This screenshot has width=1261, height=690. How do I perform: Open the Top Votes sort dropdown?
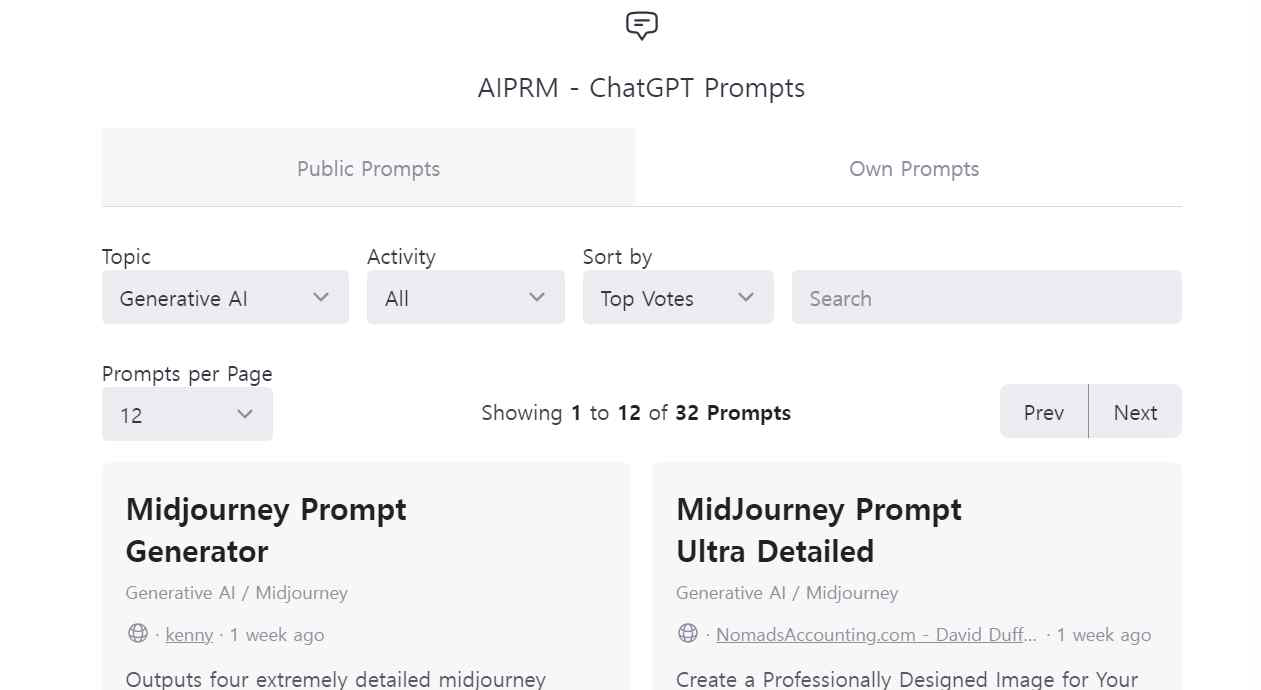click(x=678, y=297)
